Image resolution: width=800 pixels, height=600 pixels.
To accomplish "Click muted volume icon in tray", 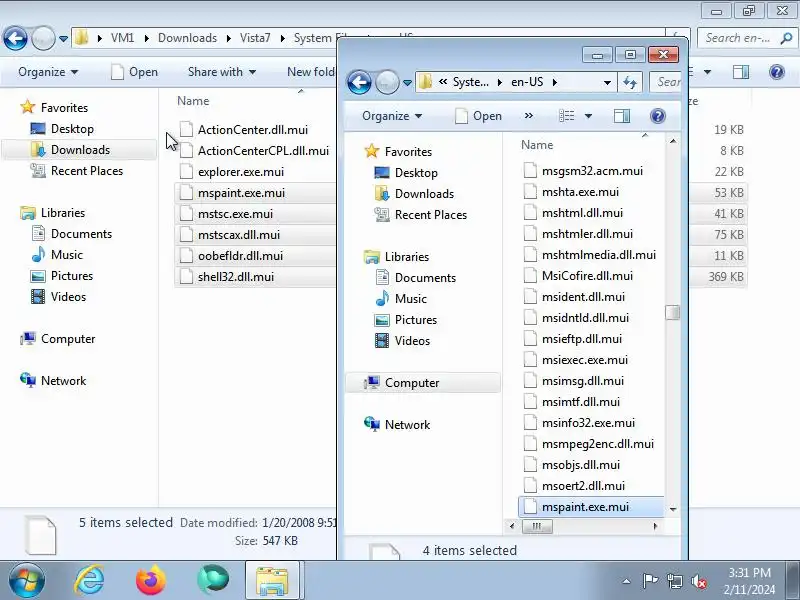I will click(x=698, y=581).
